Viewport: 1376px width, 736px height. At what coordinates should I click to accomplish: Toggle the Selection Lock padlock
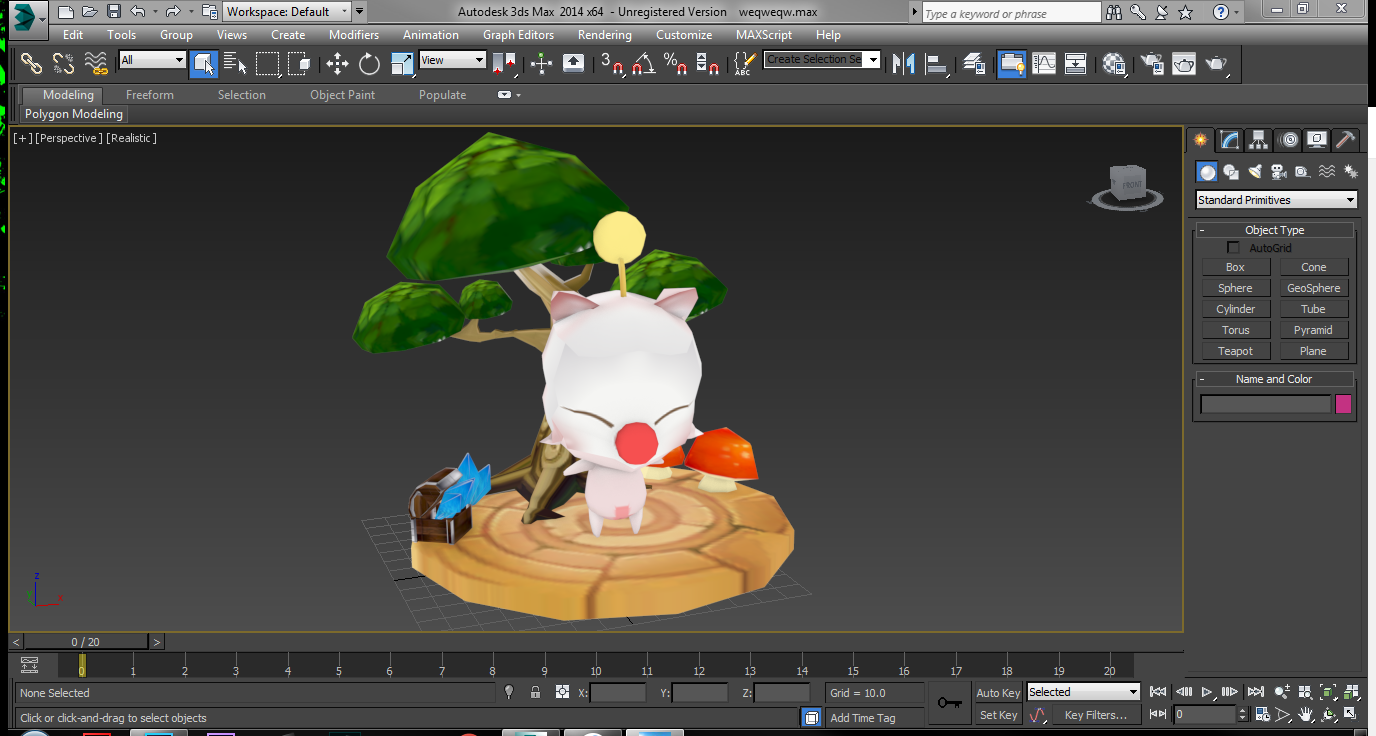click(x=535, y=692)
